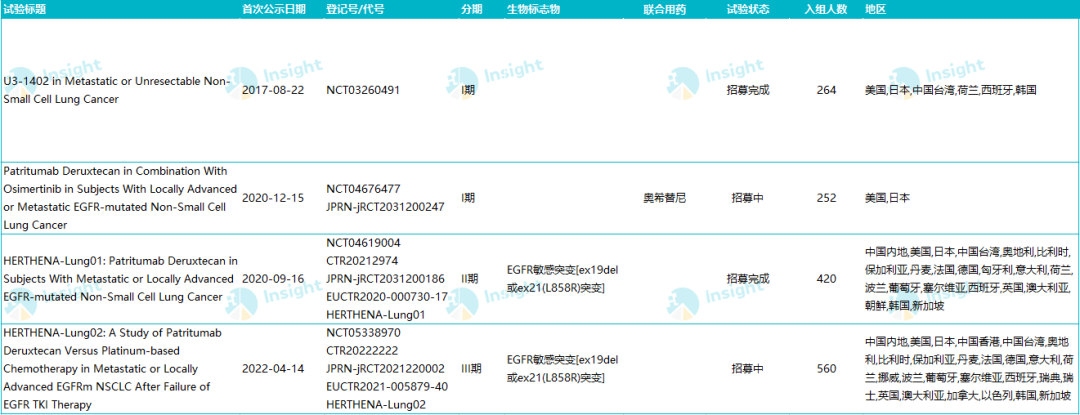1080x415 pixels.
Task: Select the date 2020-09-16 cell
Action: [x=275, y=279]
